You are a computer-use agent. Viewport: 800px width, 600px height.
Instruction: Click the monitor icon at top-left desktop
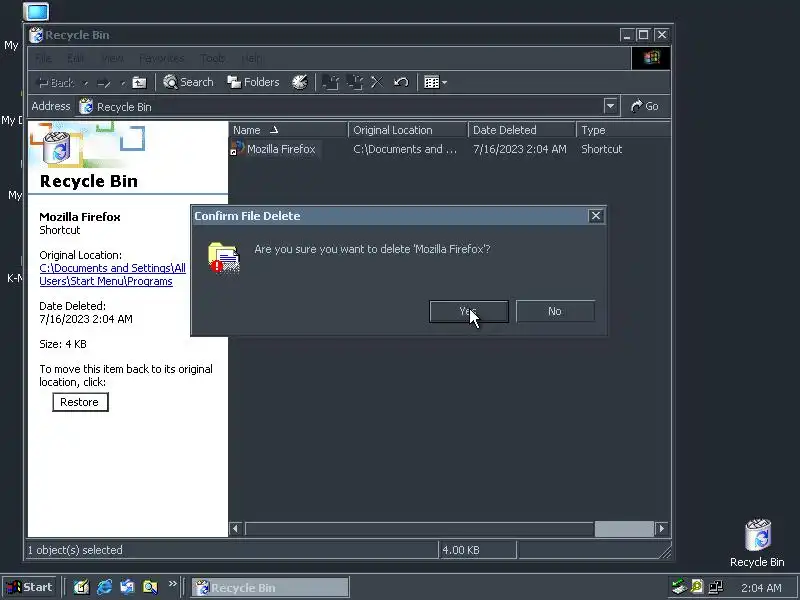[x=36, y=11]
